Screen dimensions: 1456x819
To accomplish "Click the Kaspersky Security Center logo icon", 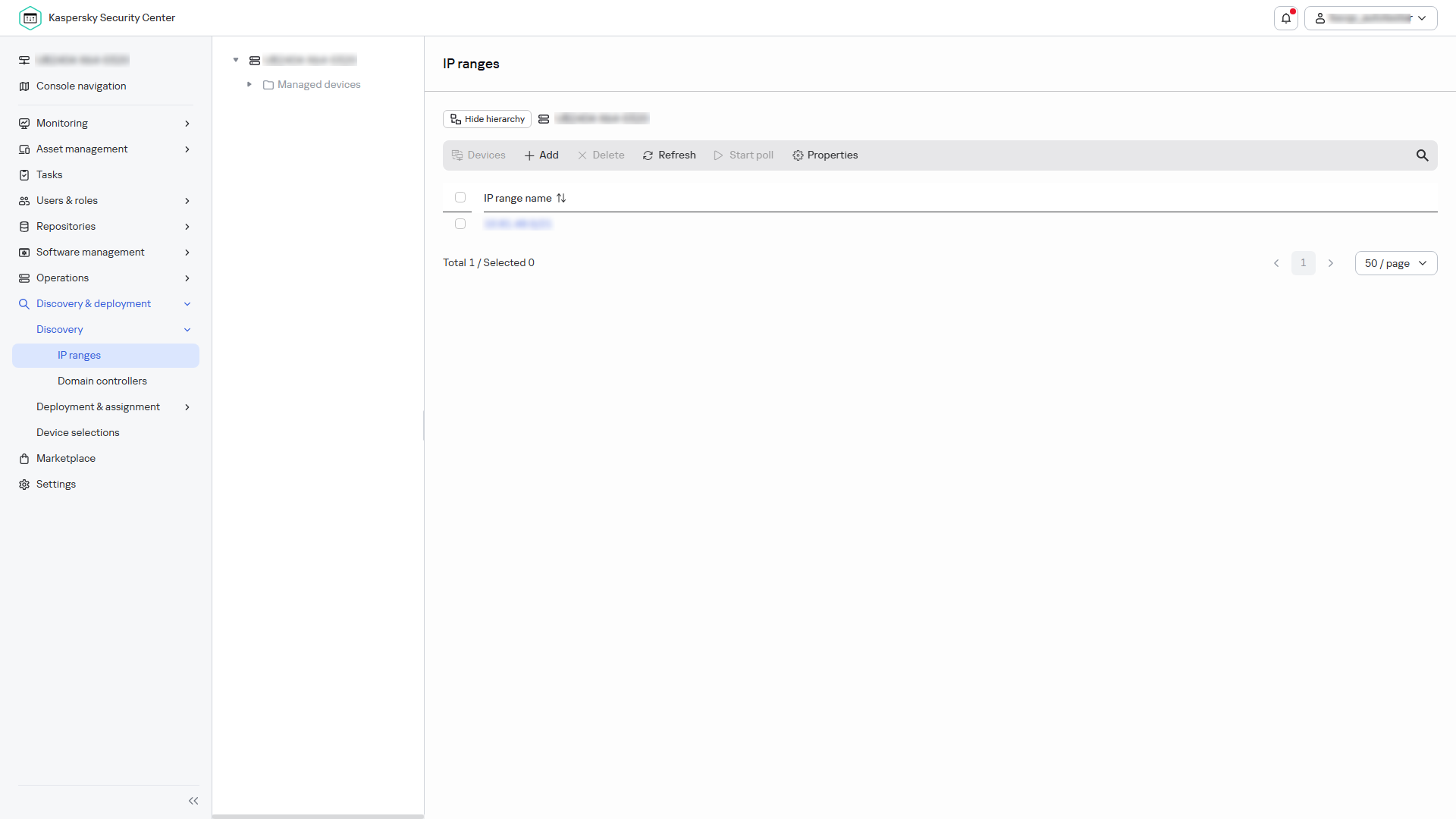I will [x=30, y=18].
